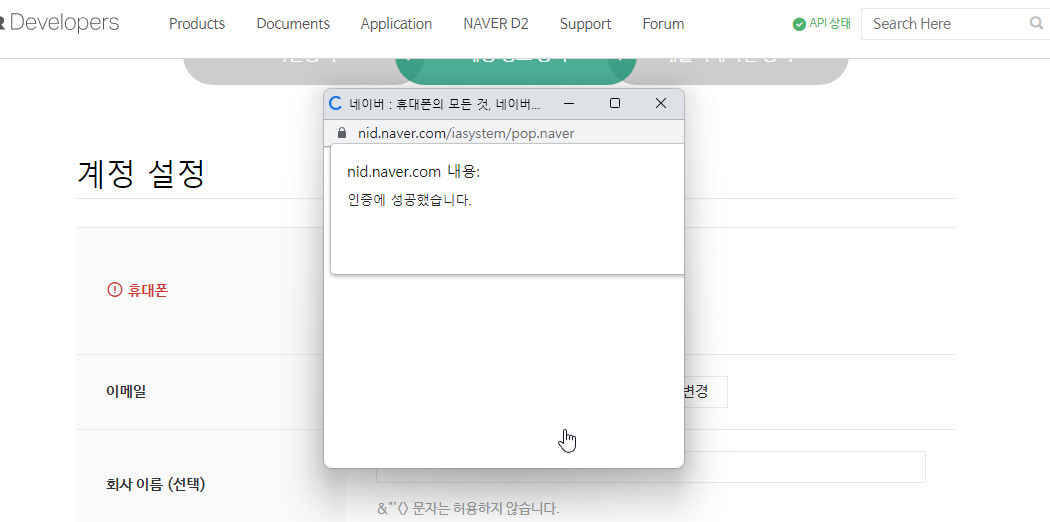Maximize the Naver popup window

coord(615,103)
